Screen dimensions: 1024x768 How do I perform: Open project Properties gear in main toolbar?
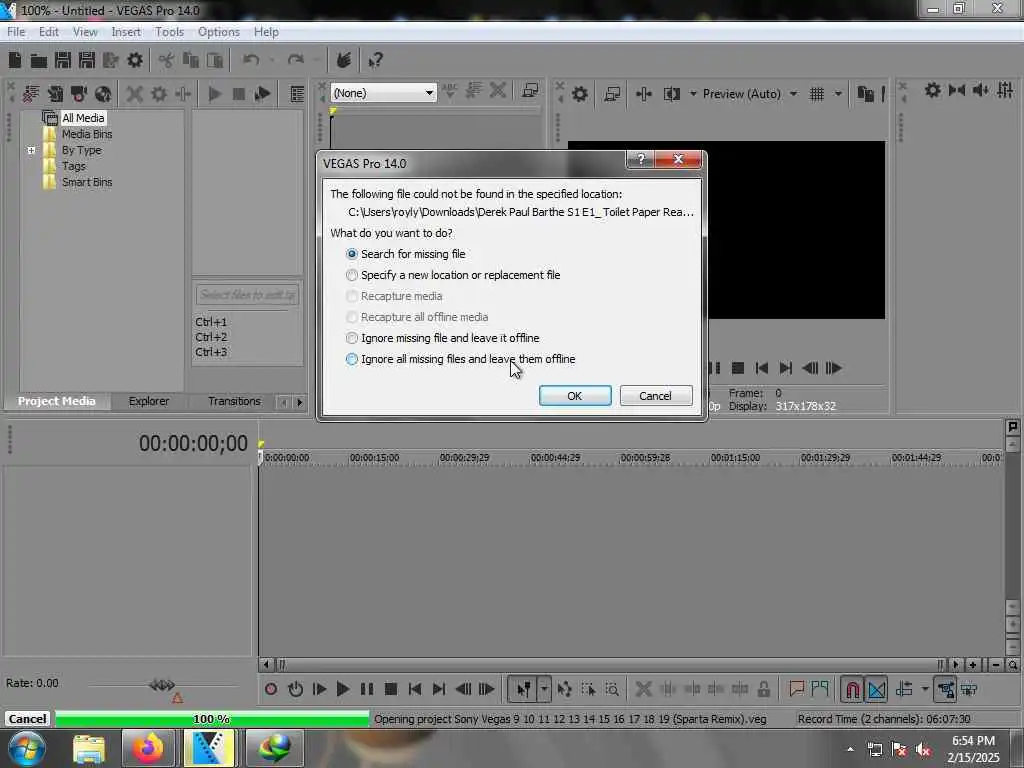click(135, 61)
